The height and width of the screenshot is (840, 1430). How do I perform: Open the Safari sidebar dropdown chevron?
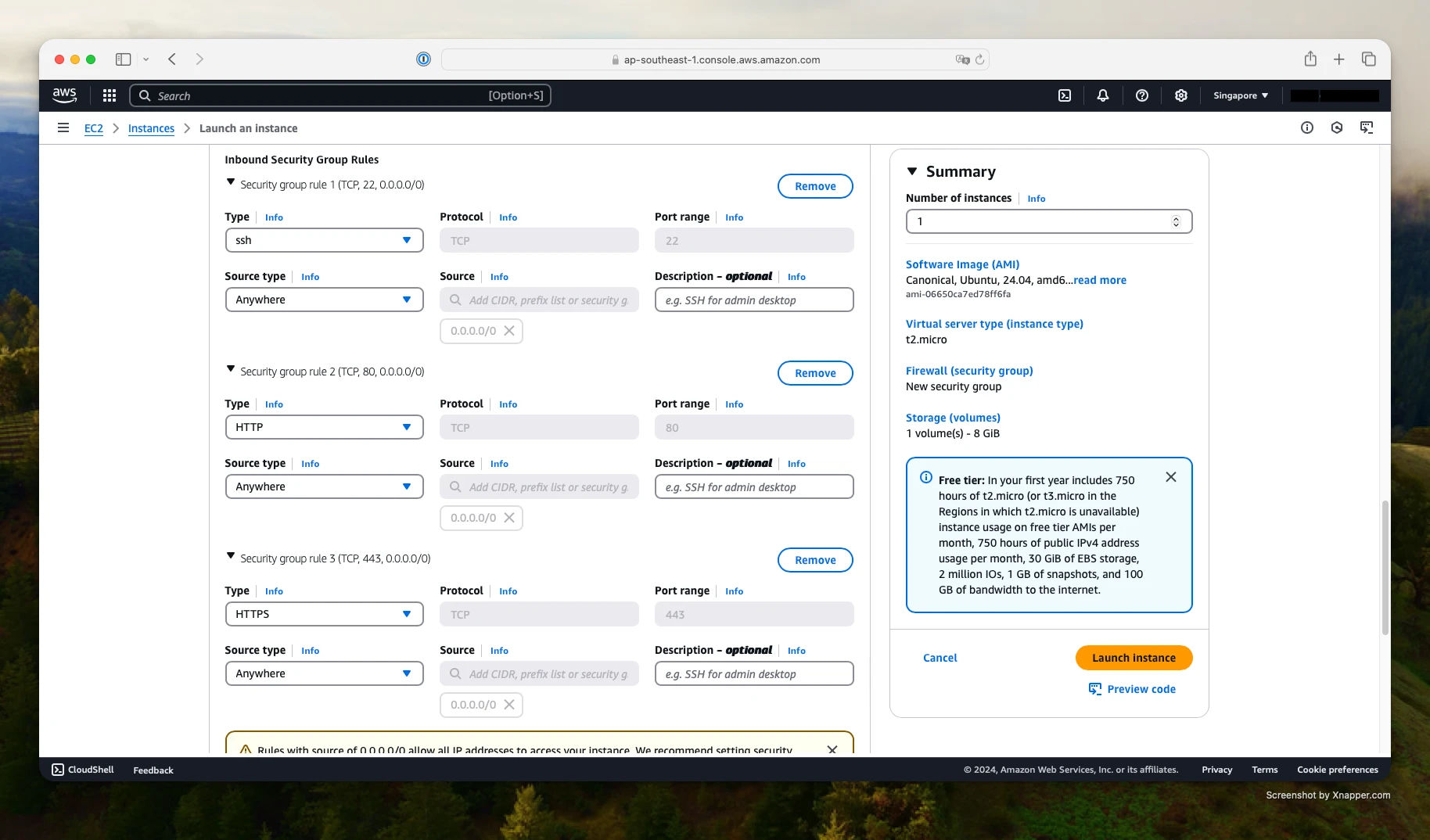146,59
